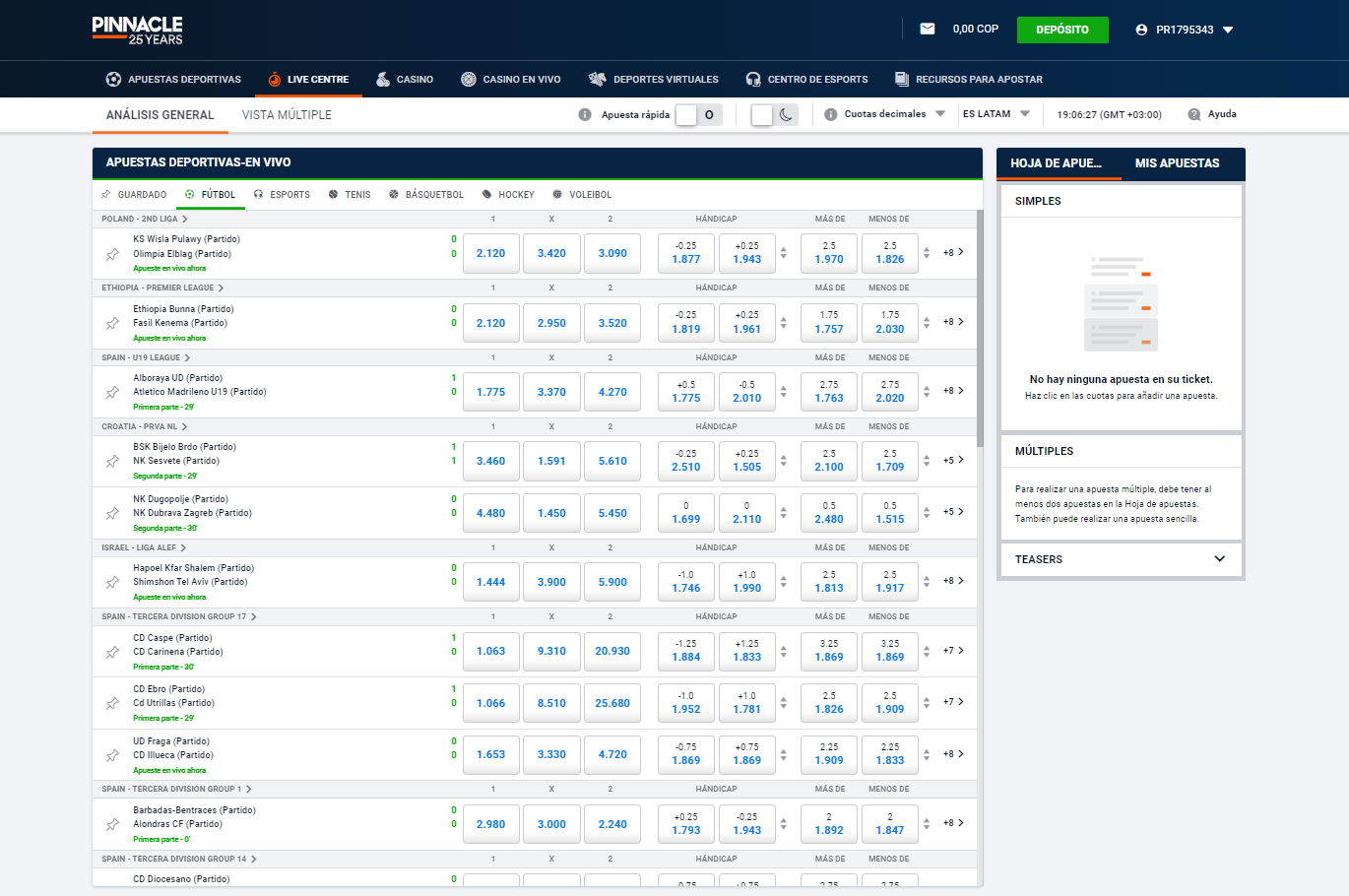Pin the Barbadas-Bentraces match
The width and height of the screenshot is (1349, 896).
pos(112,824)
